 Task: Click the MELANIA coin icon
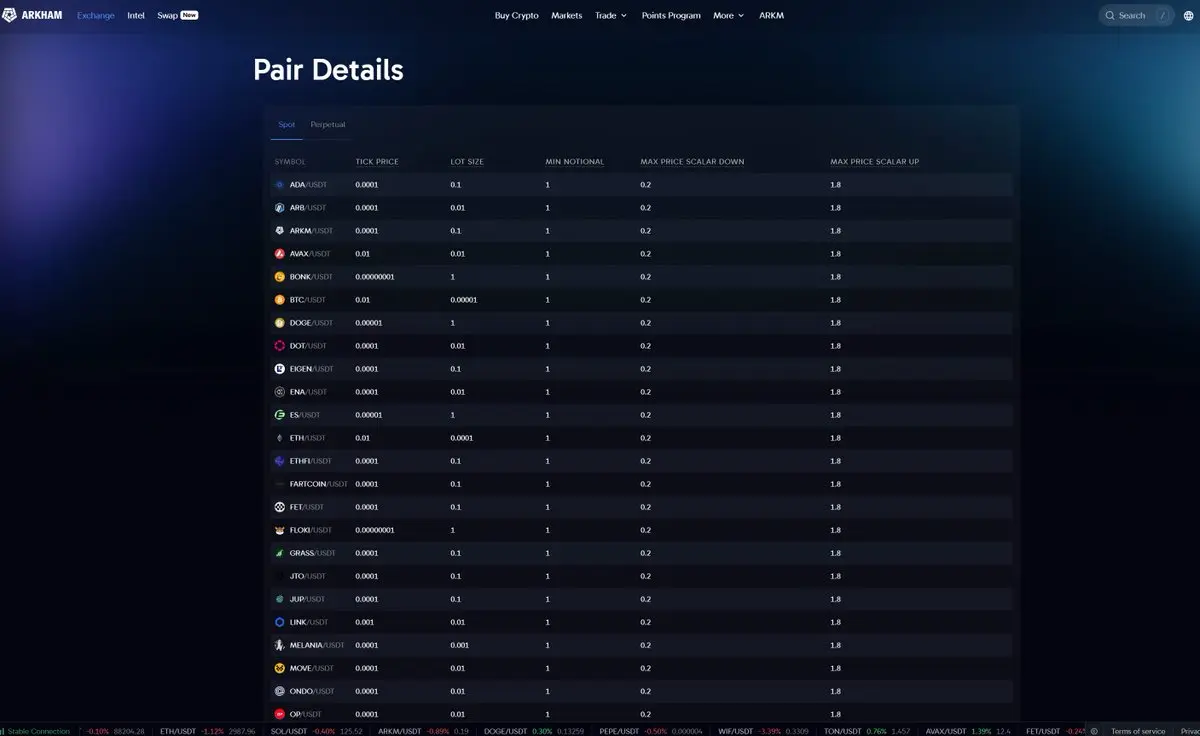click(280, 645)
